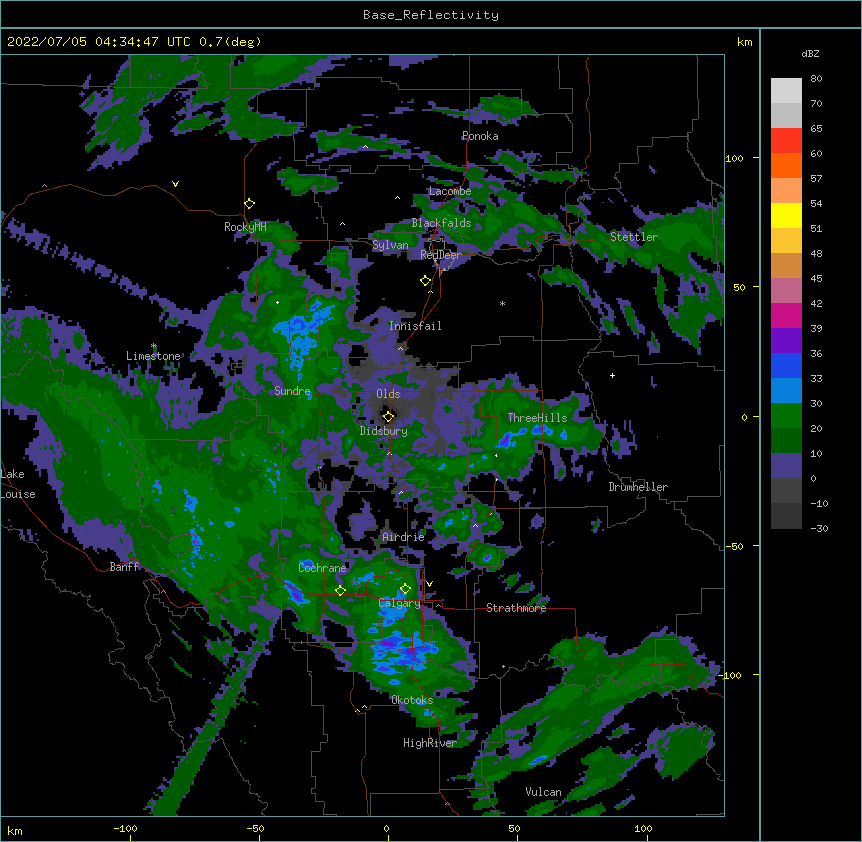Click the Limestone label
The image size is (862, 842).
click(x=153, y=356)
